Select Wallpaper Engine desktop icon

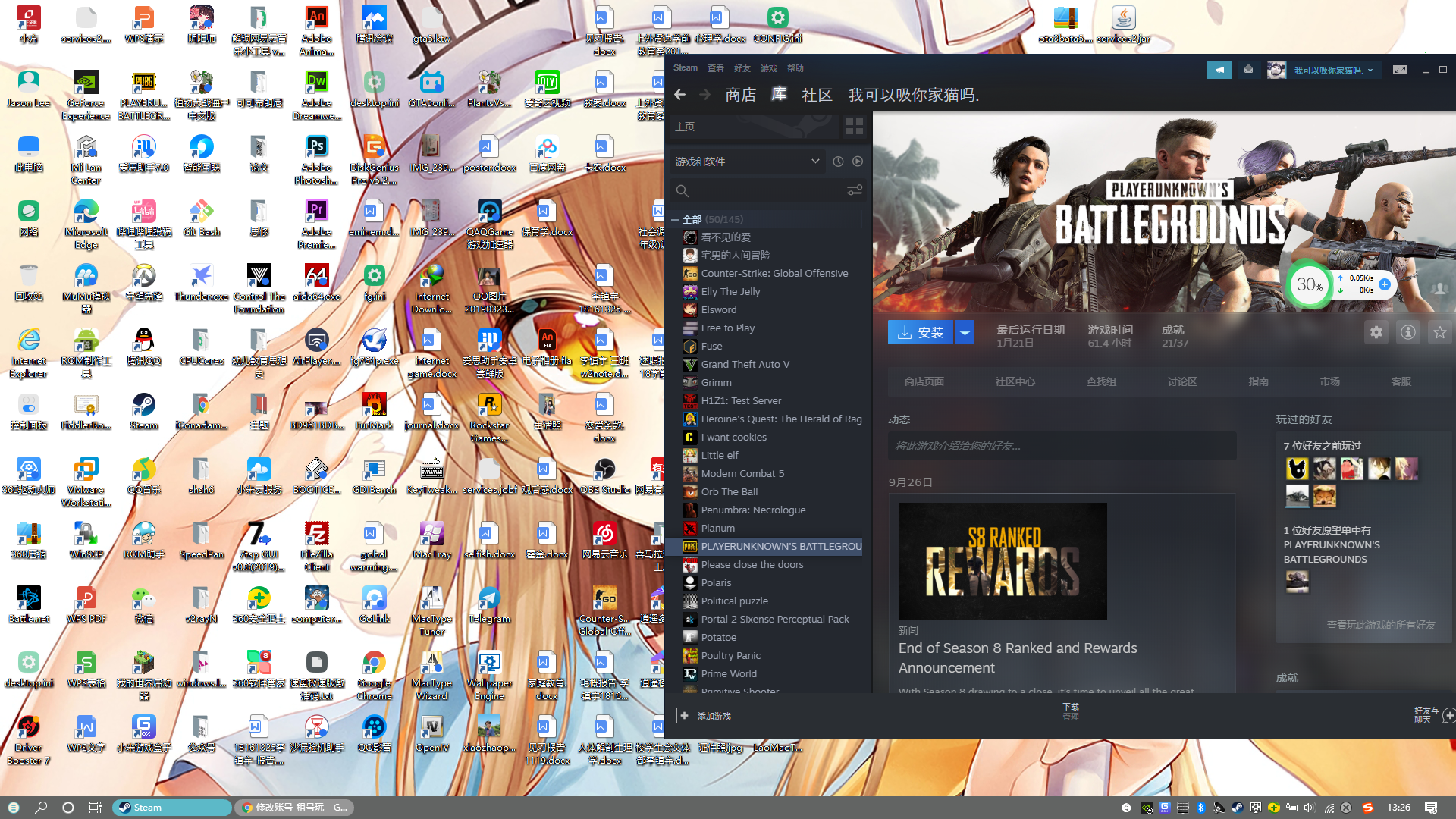489,675
